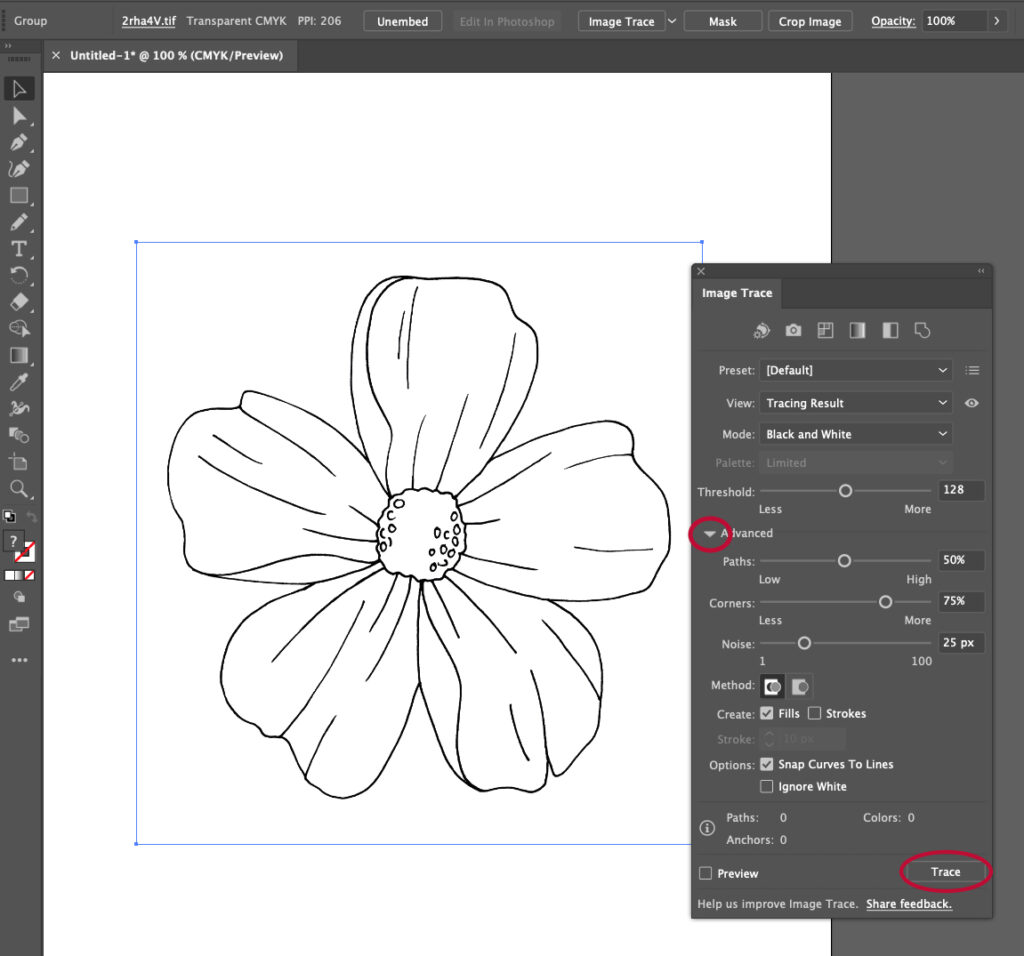The image size is (1024, 956).
Task: Select the Selection tool
Action: coord(19,89)
